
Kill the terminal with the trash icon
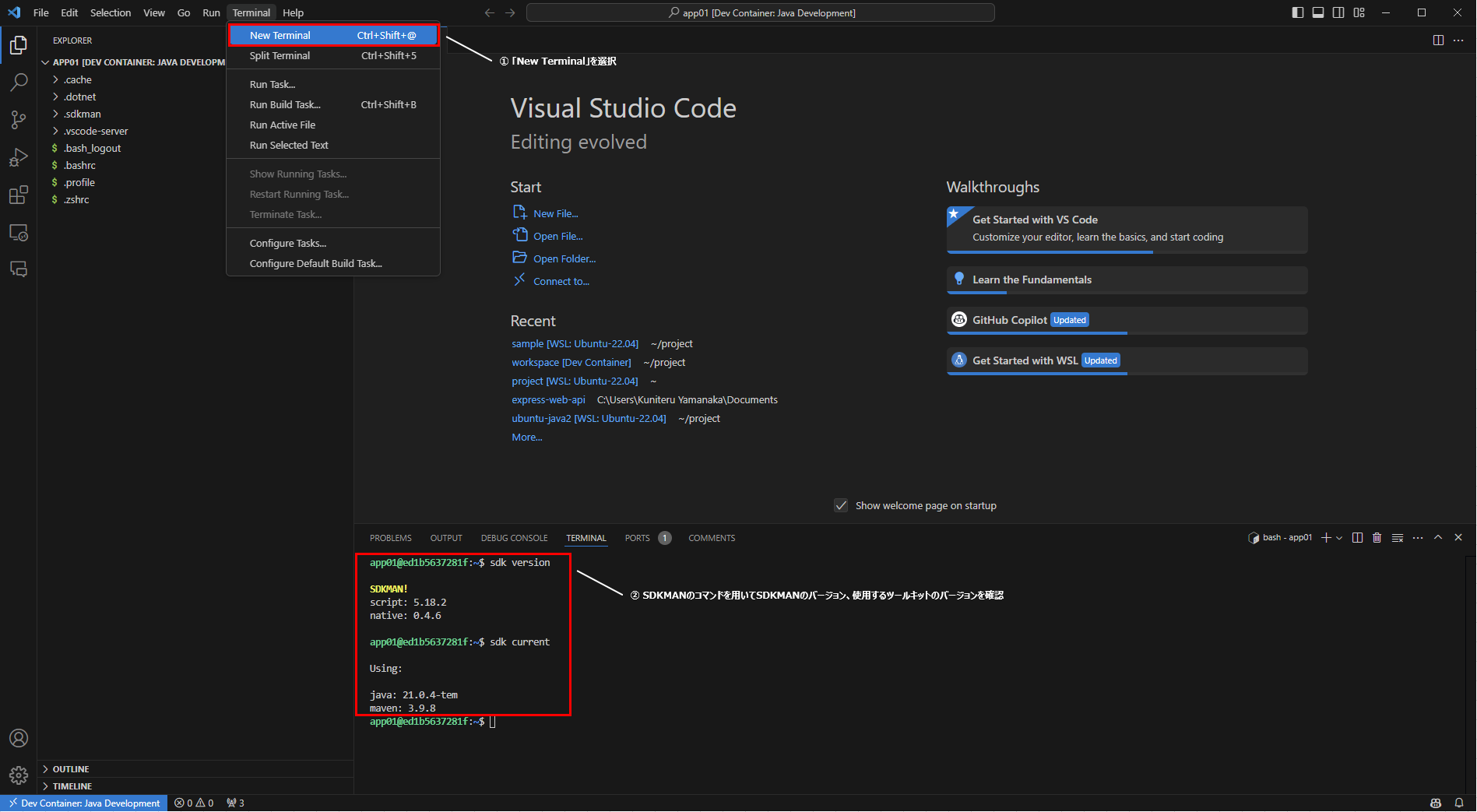(x=1377, y=537)
